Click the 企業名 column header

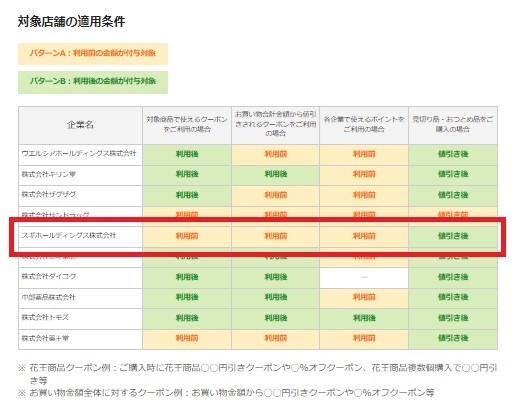(80, 125)
